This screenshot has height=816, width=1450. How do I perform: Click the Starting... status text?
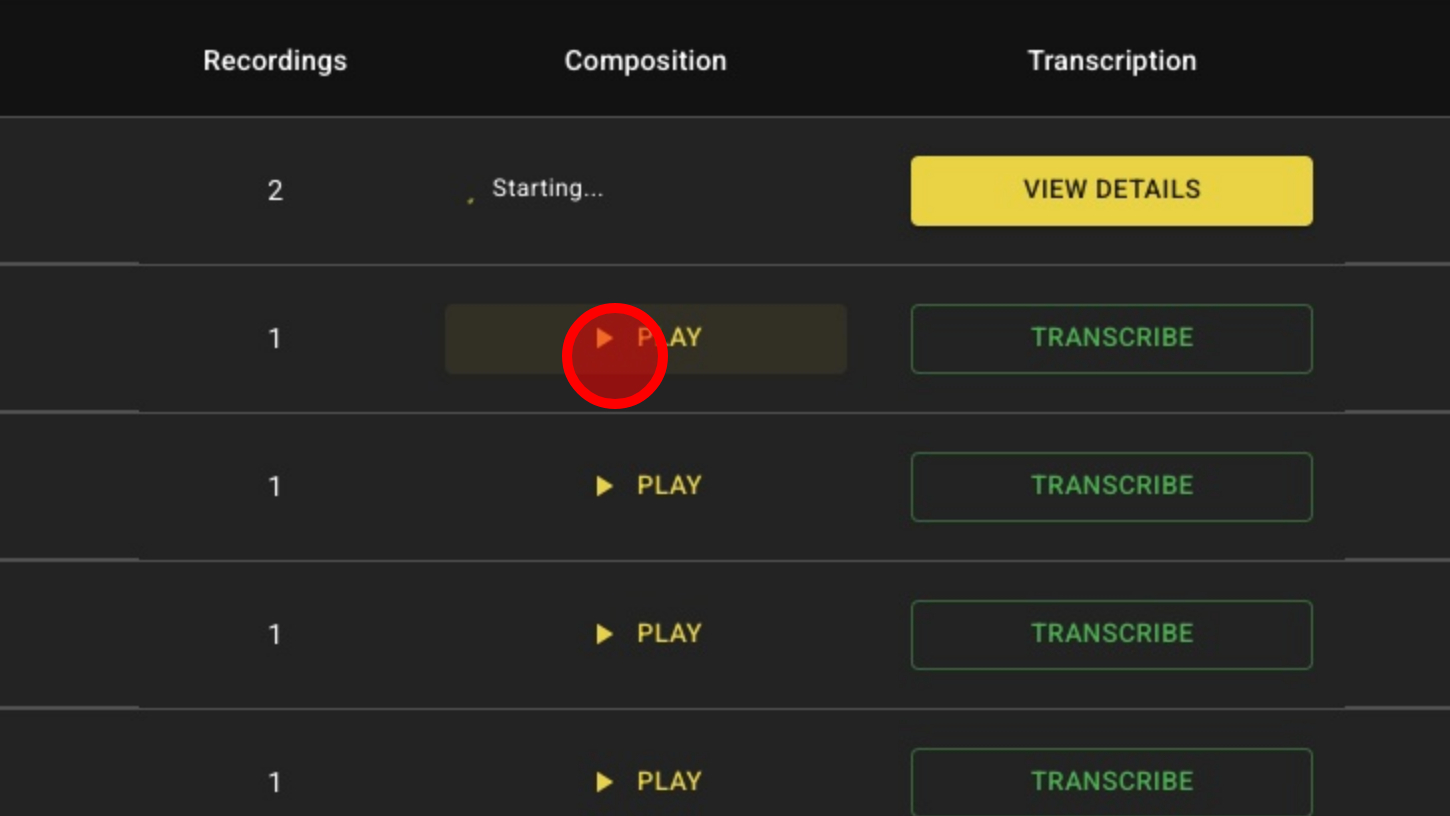pos(548,188)
